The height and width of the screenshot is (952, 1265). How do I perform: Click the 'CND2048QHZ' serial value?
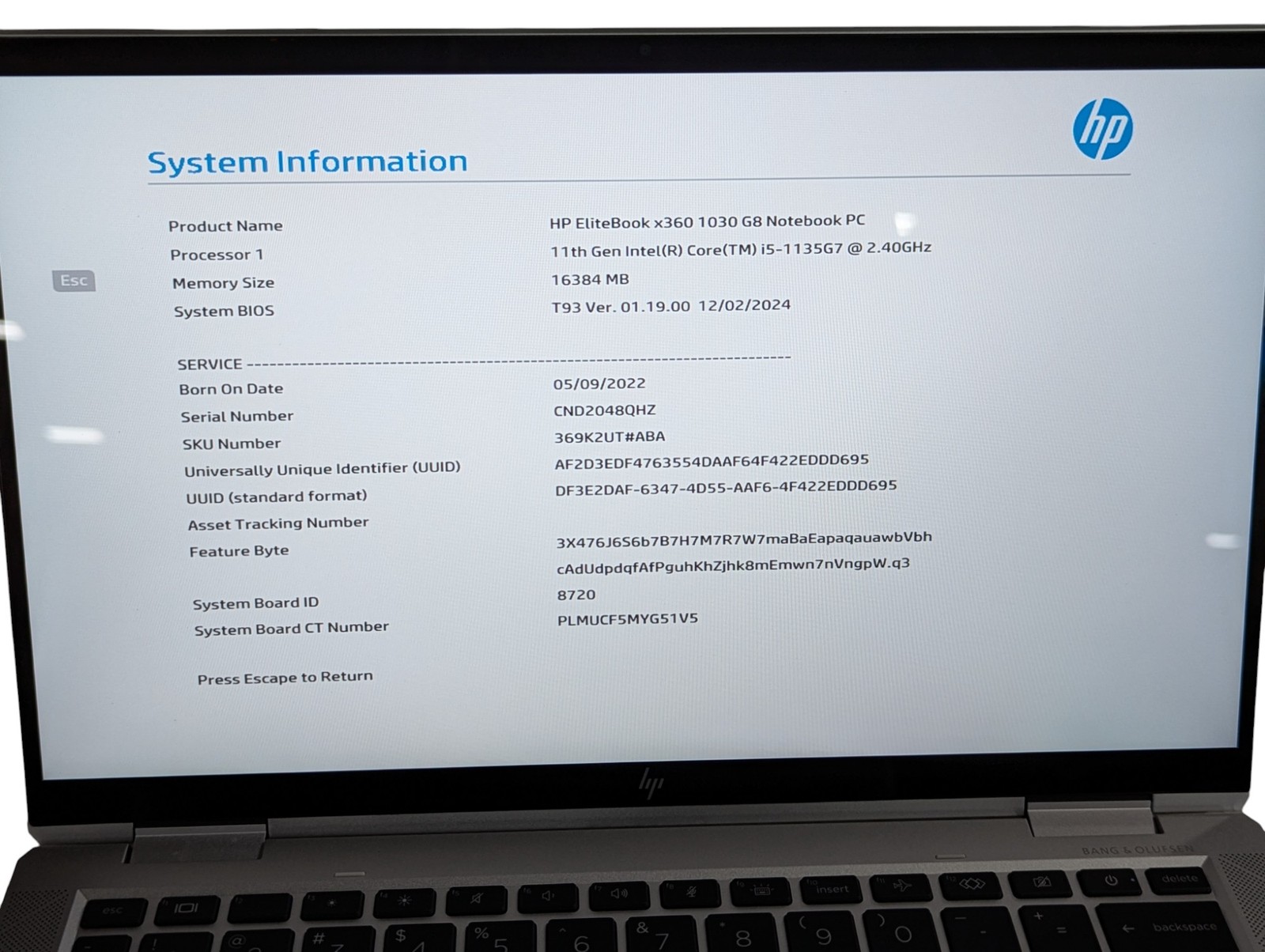tap(605, 410)
